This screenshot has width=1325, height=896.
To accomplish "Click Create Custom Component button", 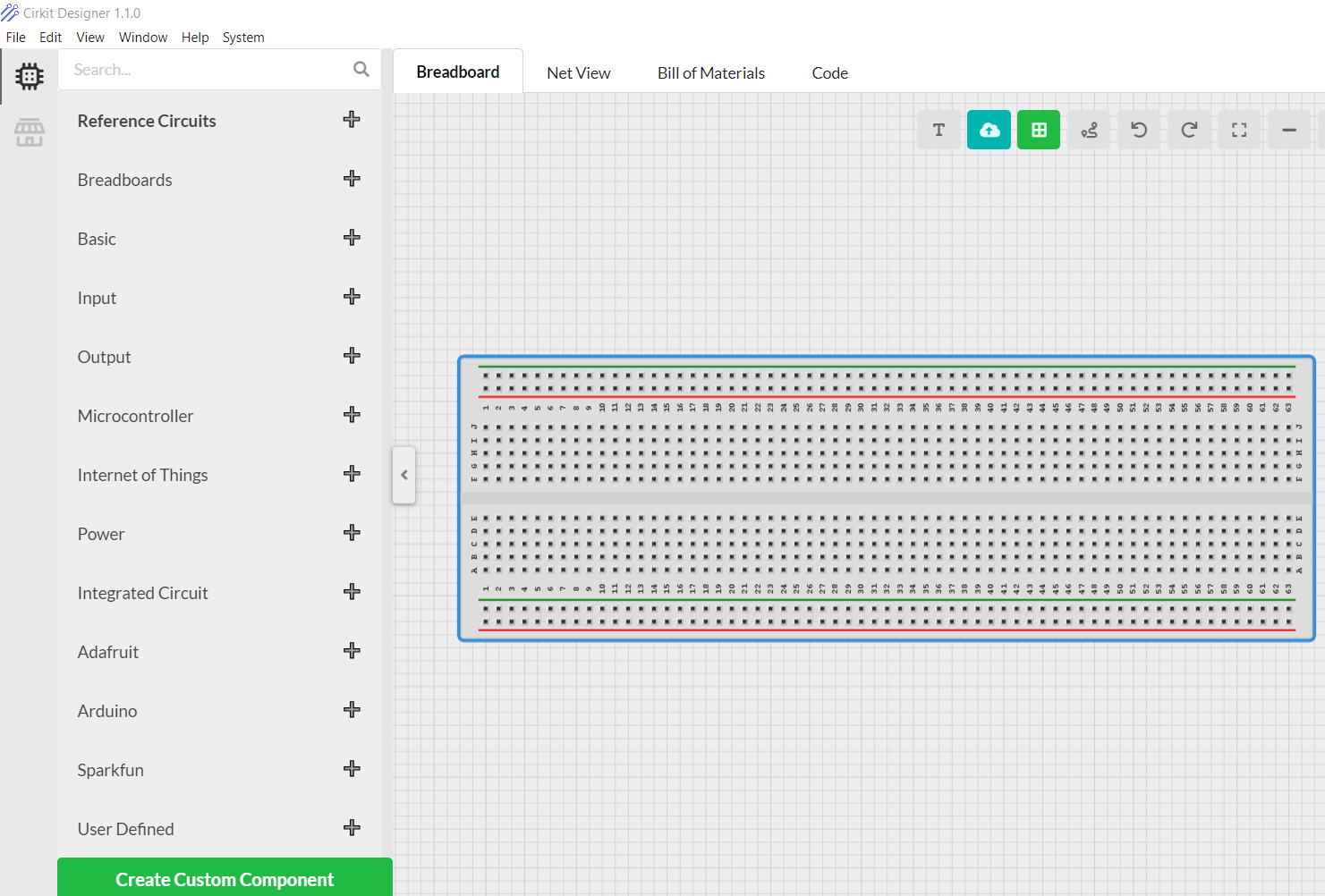I will pyautogui.click(x=225, y=878).
